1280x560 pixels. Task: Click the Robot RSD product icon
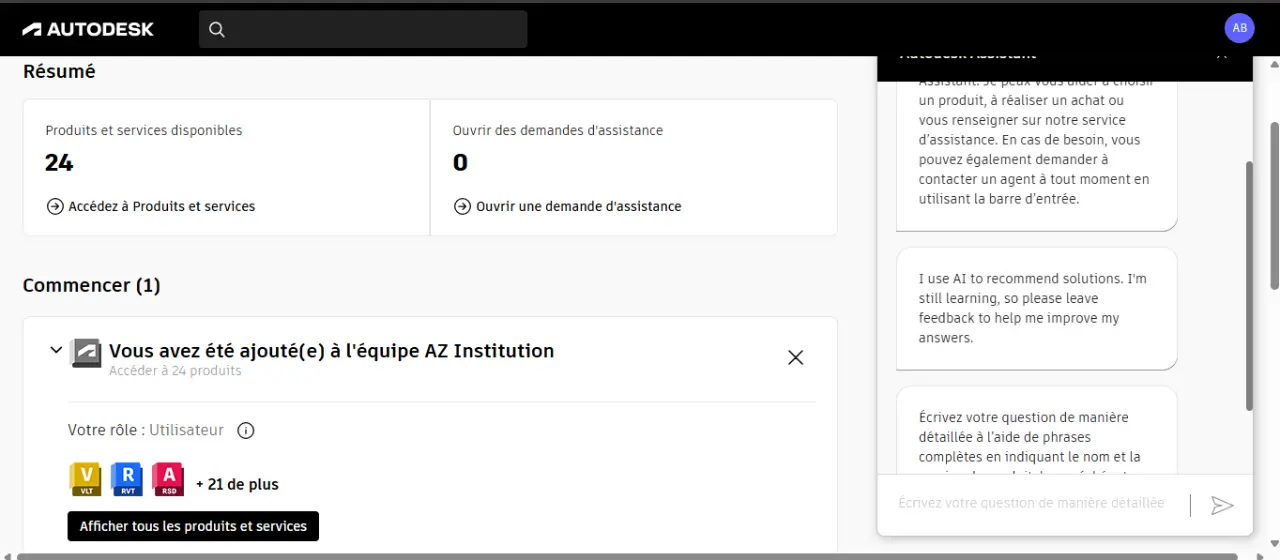[168, 479]
